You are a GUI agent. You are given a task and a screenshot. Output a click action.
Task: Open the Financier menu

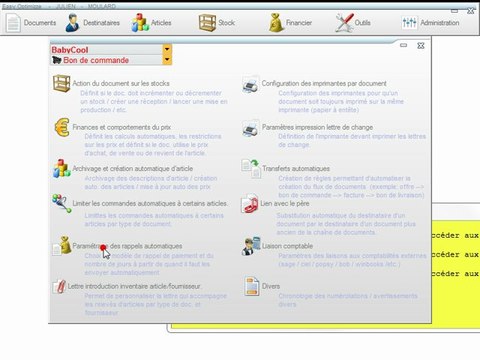299,23
